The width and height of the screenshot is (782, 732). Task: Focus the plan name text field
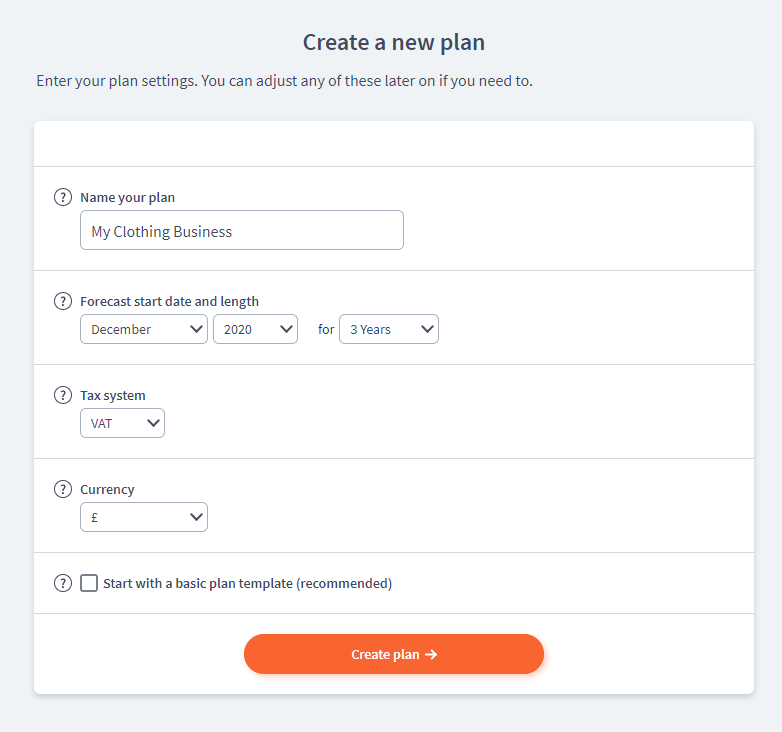click(x=242, y=231)
